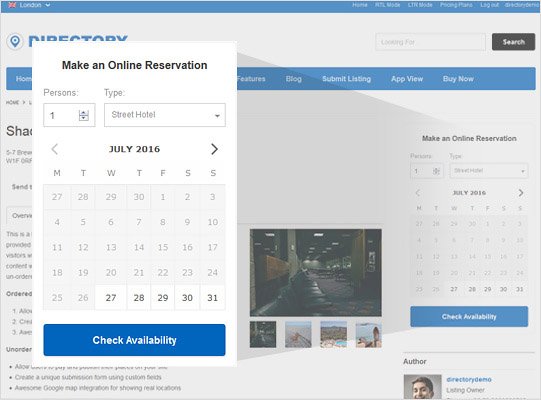Click the RTL Mode link
Screen dimensions: 541x400
(x=387, y=5)
